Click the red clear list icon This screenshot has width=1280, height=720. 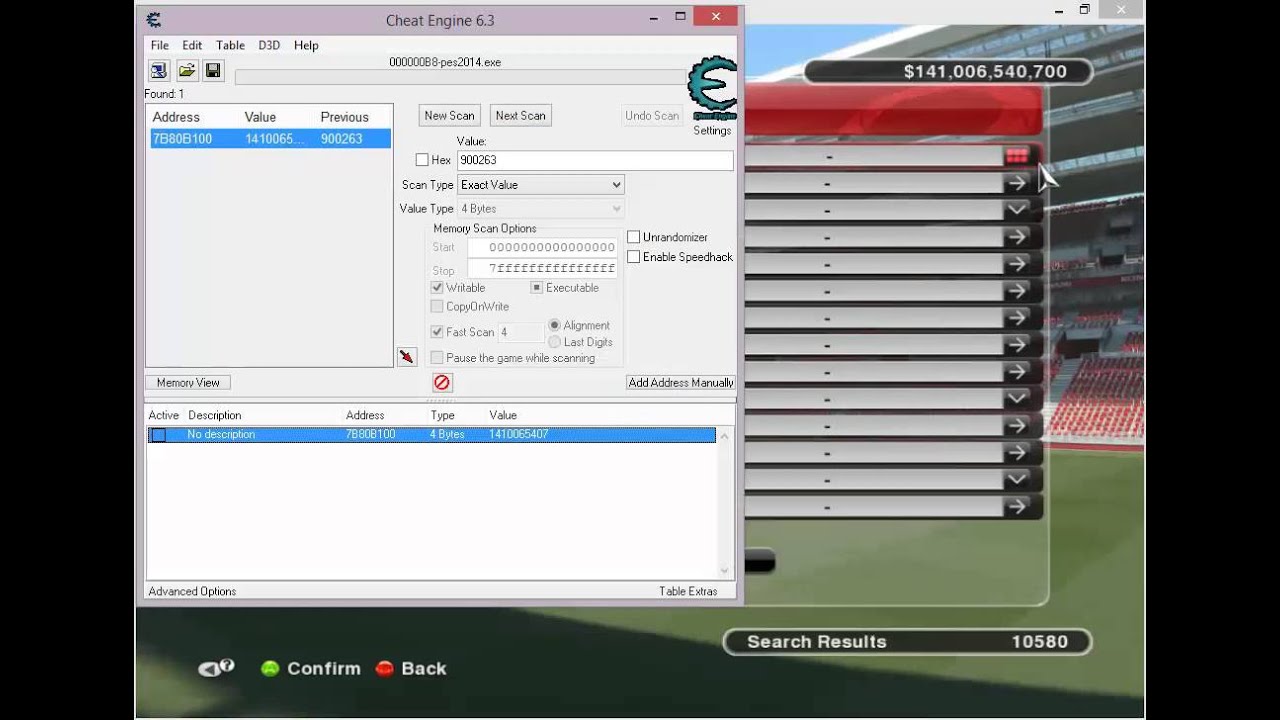tap(442, 382)
